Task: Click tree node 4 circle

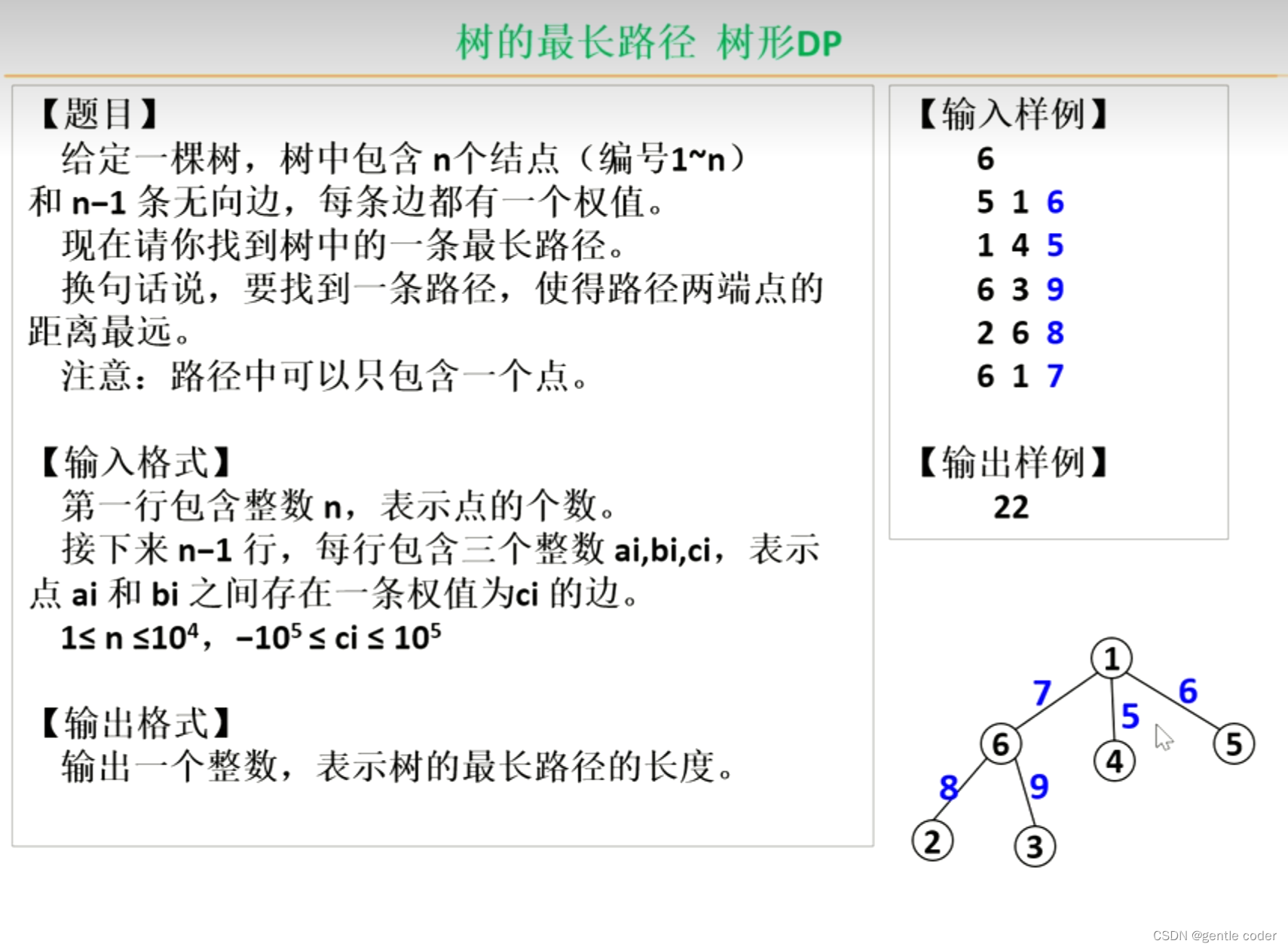Action: (1114, 761)
